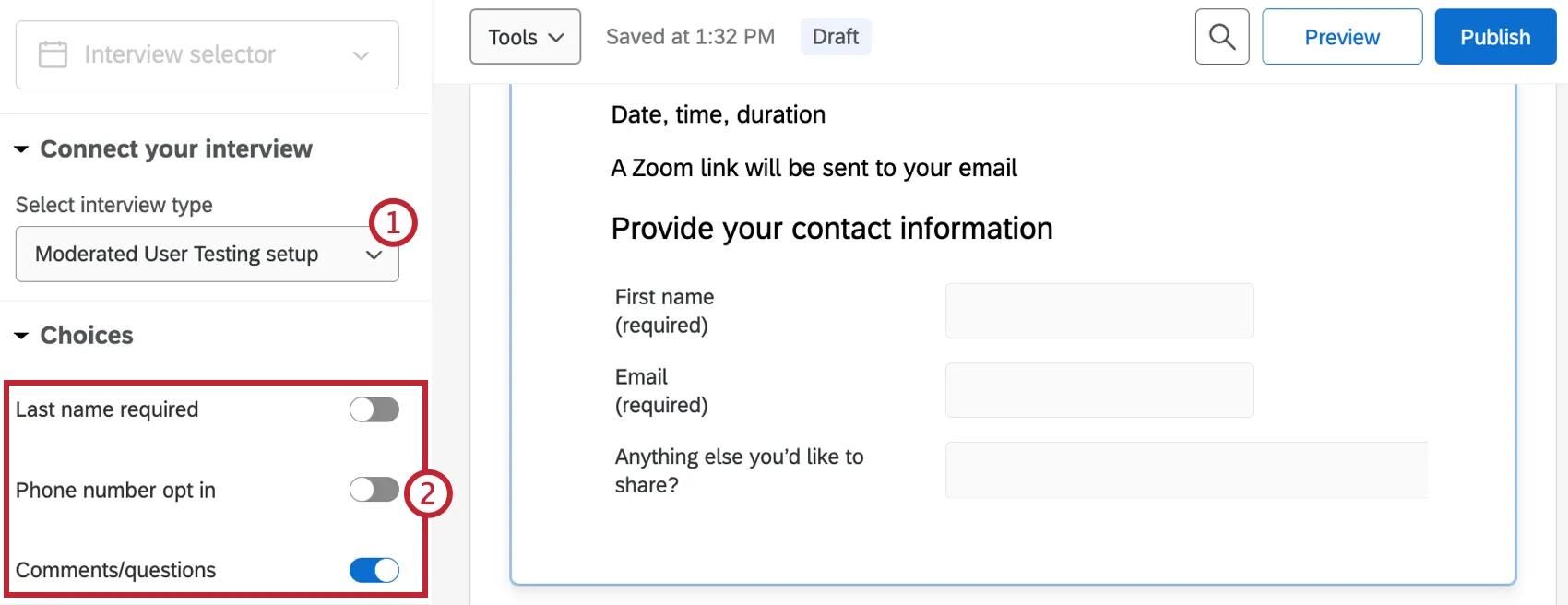Image resolution: width=1568 pixels, height=605 pixels.
Task: Open search with the magnifying glass icon
Action: click(1222, 36)
